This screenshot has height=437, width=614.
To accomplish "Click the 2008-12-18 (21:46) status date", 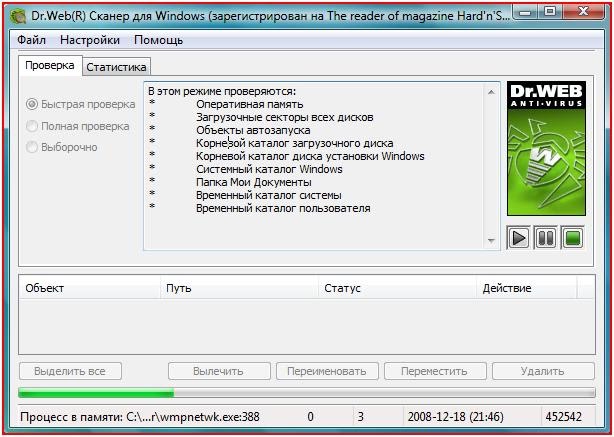I will (x=455, y=417).
